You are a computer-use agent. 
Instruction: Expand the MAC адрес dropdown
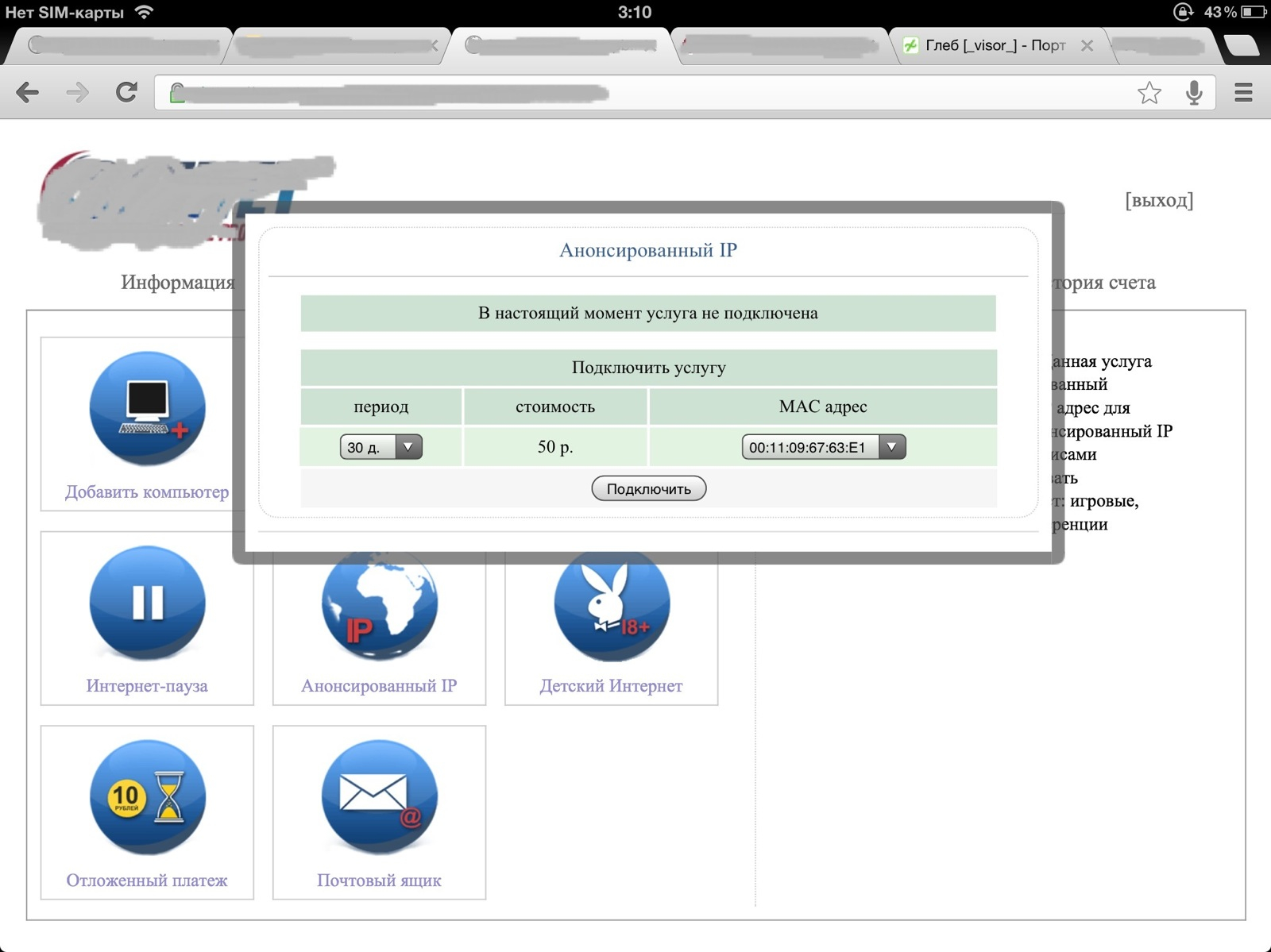point(824,447)
